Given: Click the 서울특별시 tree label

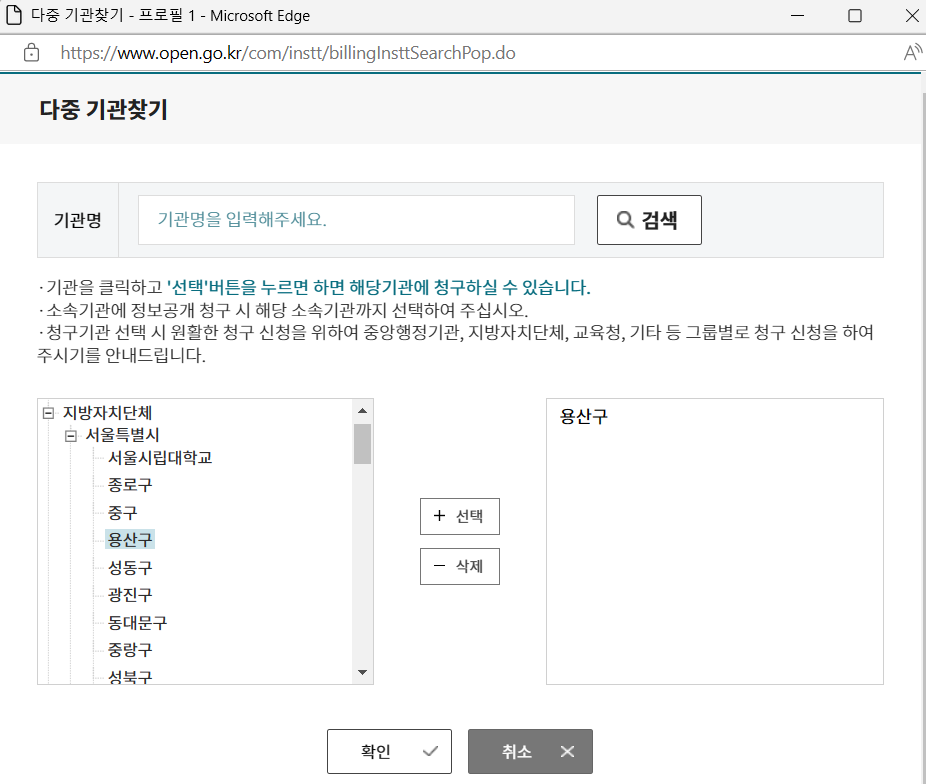Looking at the screenshot, I should [x=122, y=435].
